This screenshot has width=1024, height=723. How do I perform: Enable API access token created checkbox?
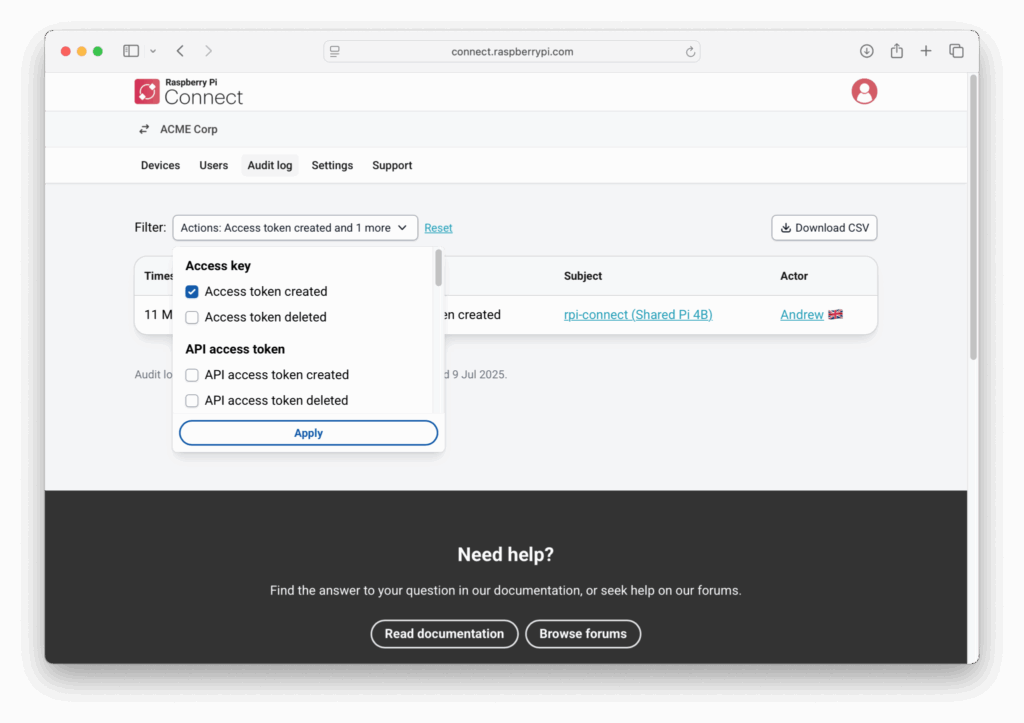(x=192, y=375)
